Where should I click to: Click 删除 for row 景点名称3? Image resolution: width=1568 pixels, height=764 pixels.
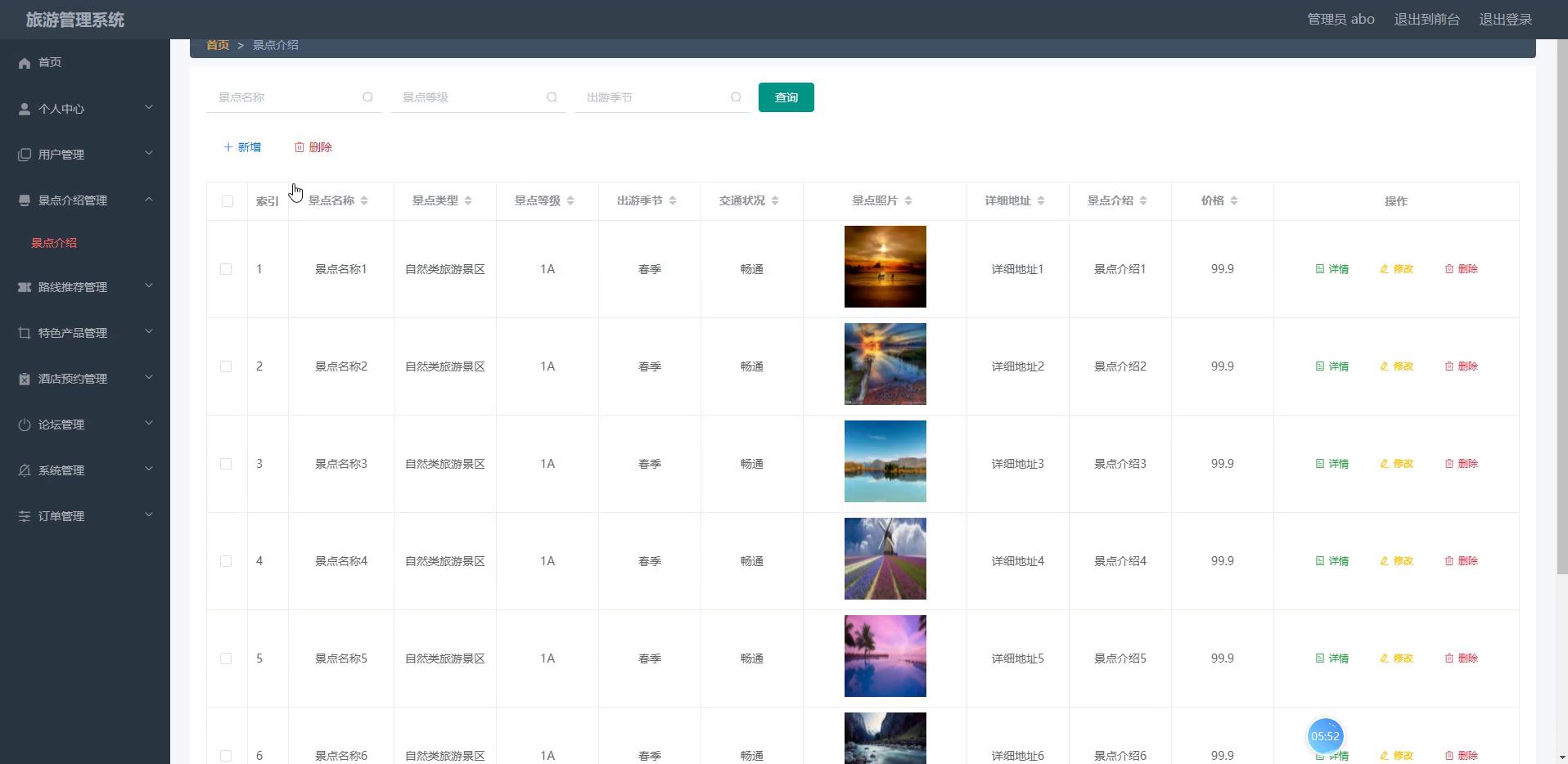1462,464
